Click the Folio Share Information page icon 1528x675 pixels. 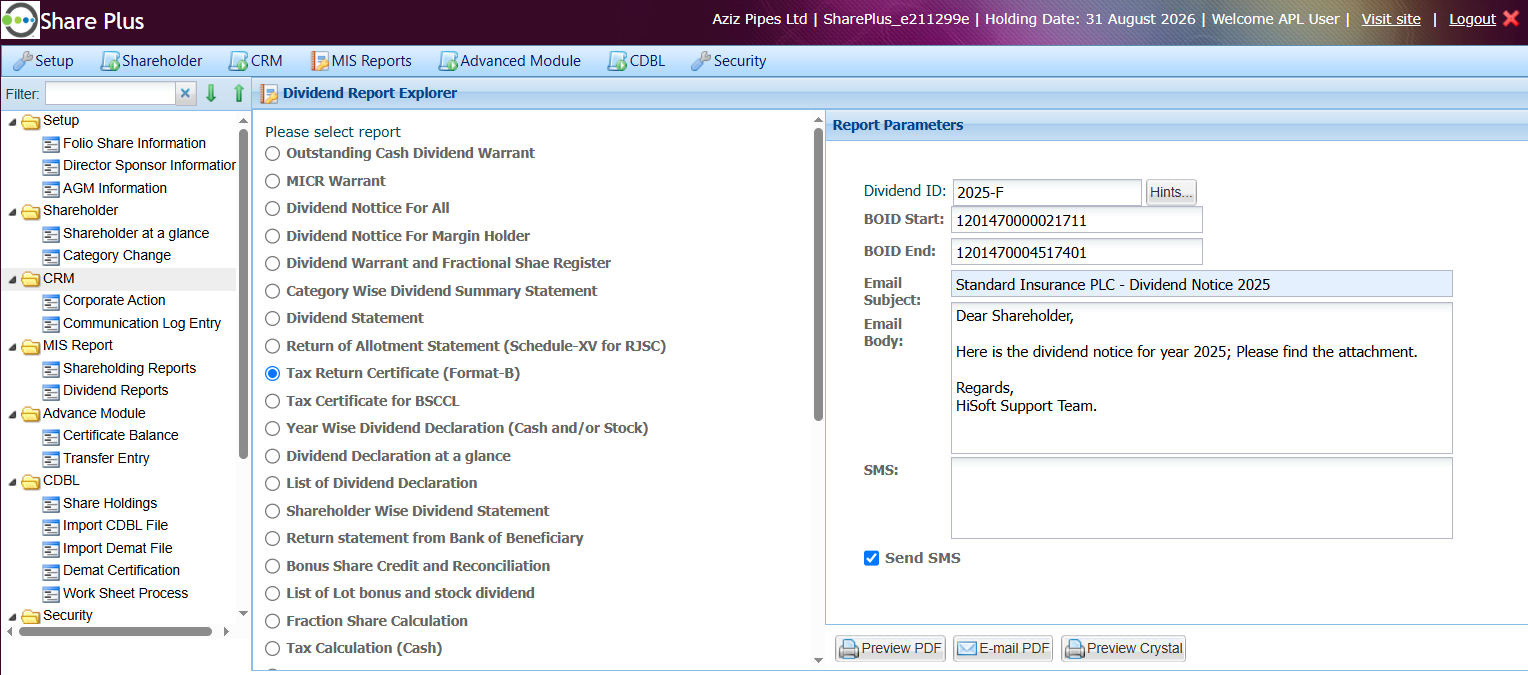pyautogui.click(x=51, y=144)
